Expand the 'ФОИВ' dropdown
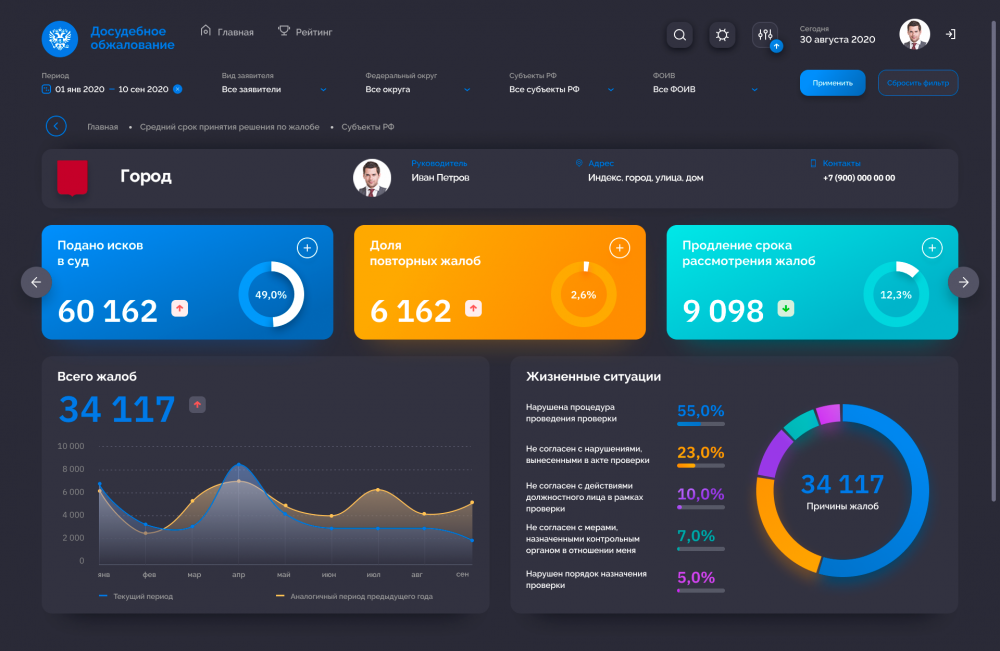 705,89
